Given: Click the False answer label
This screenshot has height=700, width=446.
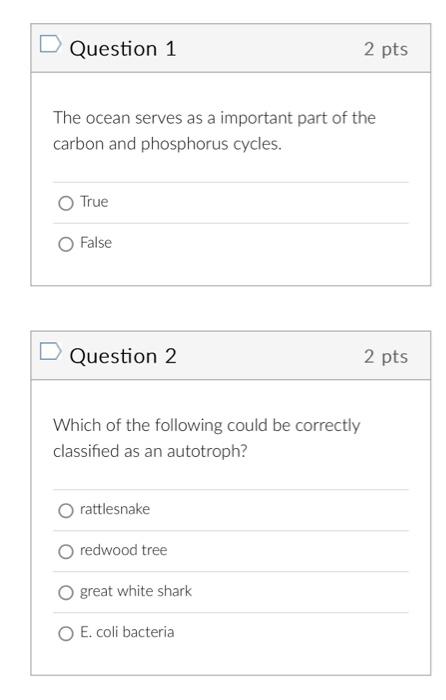Looking at the screenshot, I should pos(96,243).
